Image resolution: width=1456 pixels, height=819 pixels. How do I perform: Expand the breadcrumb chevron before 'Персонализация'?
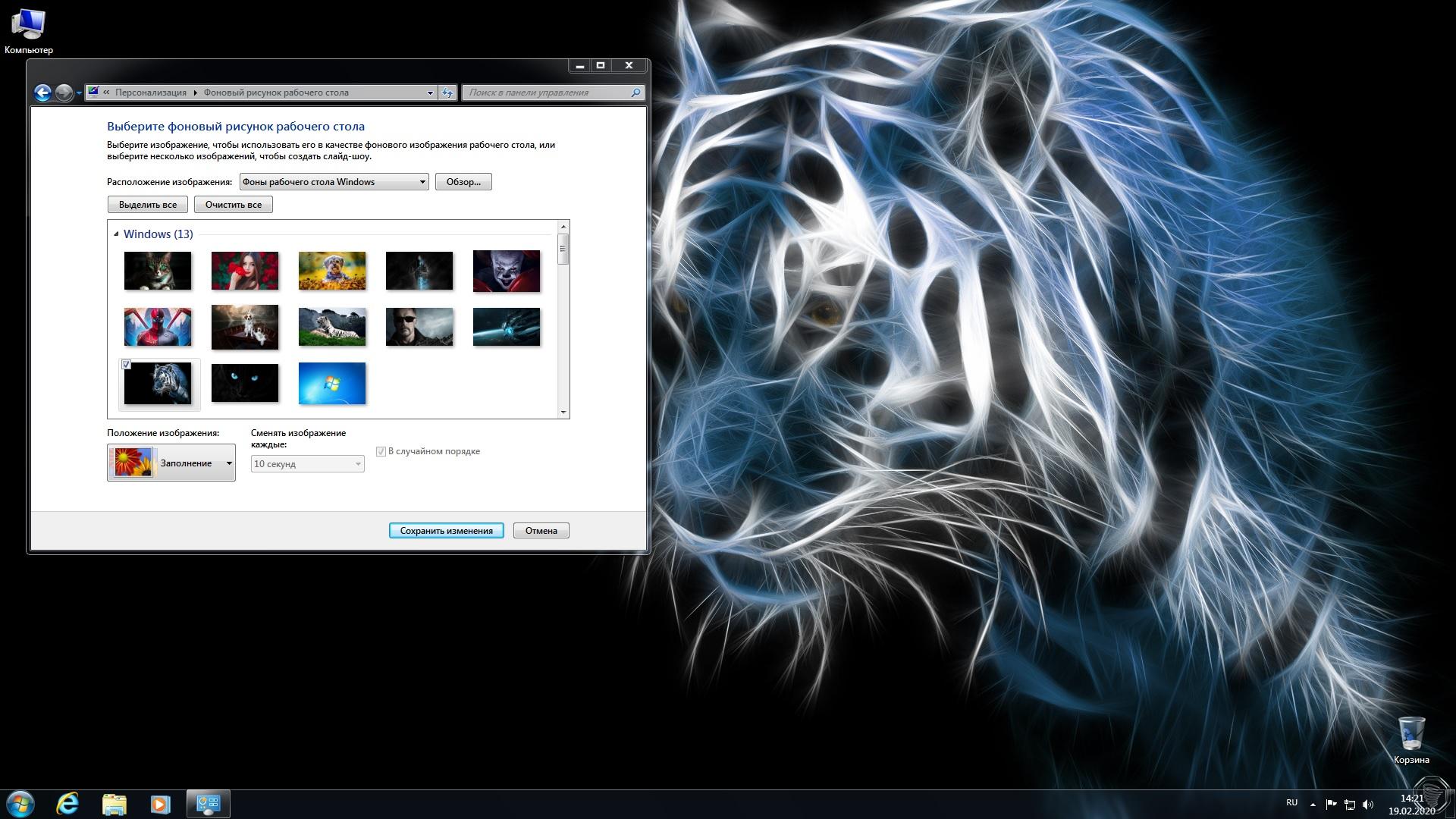(107, 93)
